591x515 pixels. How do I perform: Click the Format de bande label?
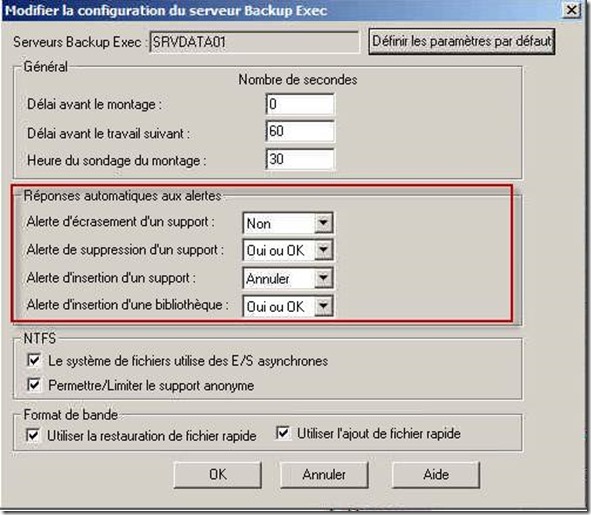(70, 415)
